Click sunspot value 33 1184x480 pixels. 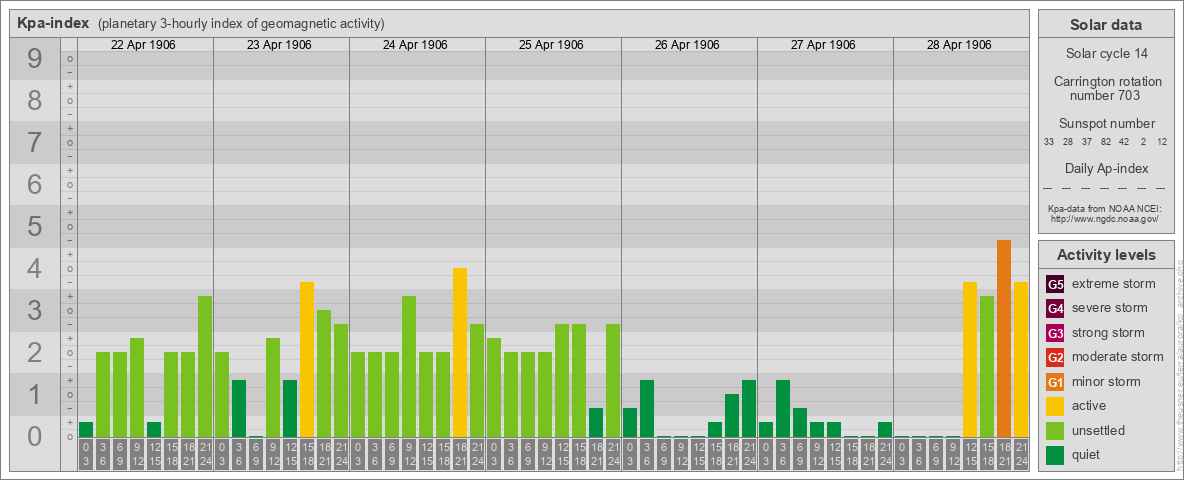coord(1049,142)
